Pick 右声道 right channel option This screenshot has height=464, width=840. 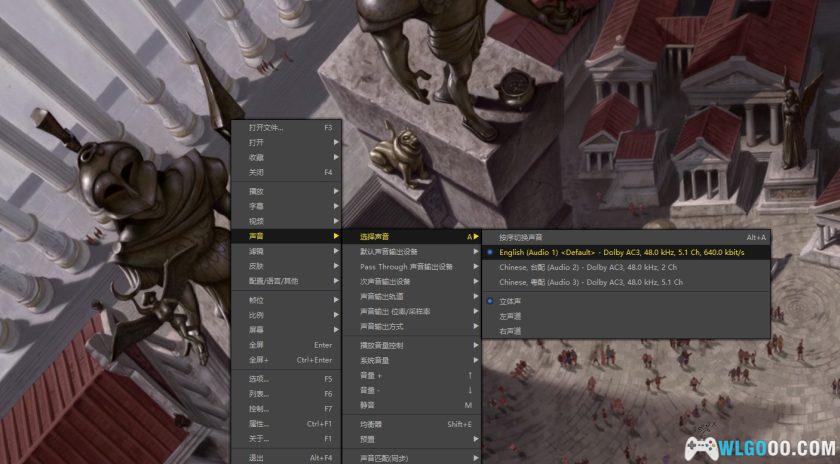tap(513, 330)
